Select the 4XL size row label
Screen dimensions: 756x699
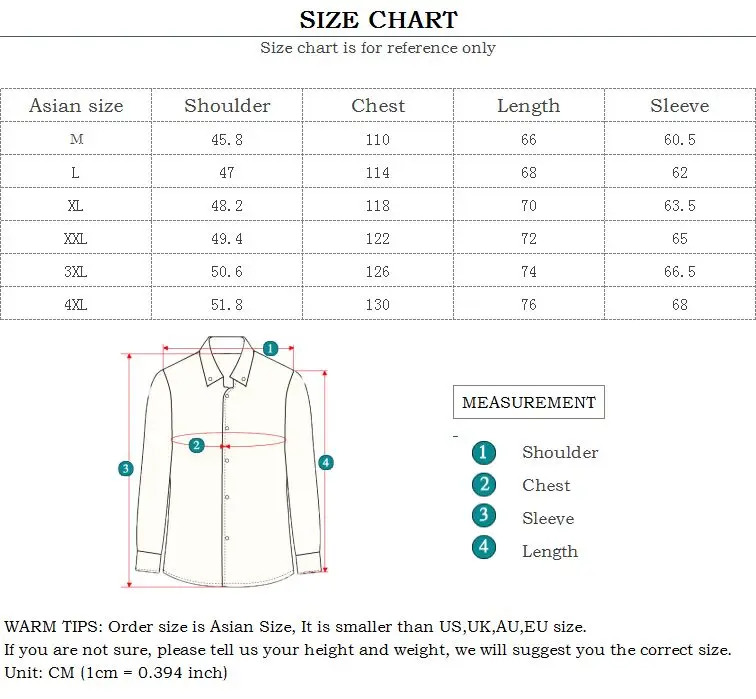pyautogui.click(x=76, y=305)
